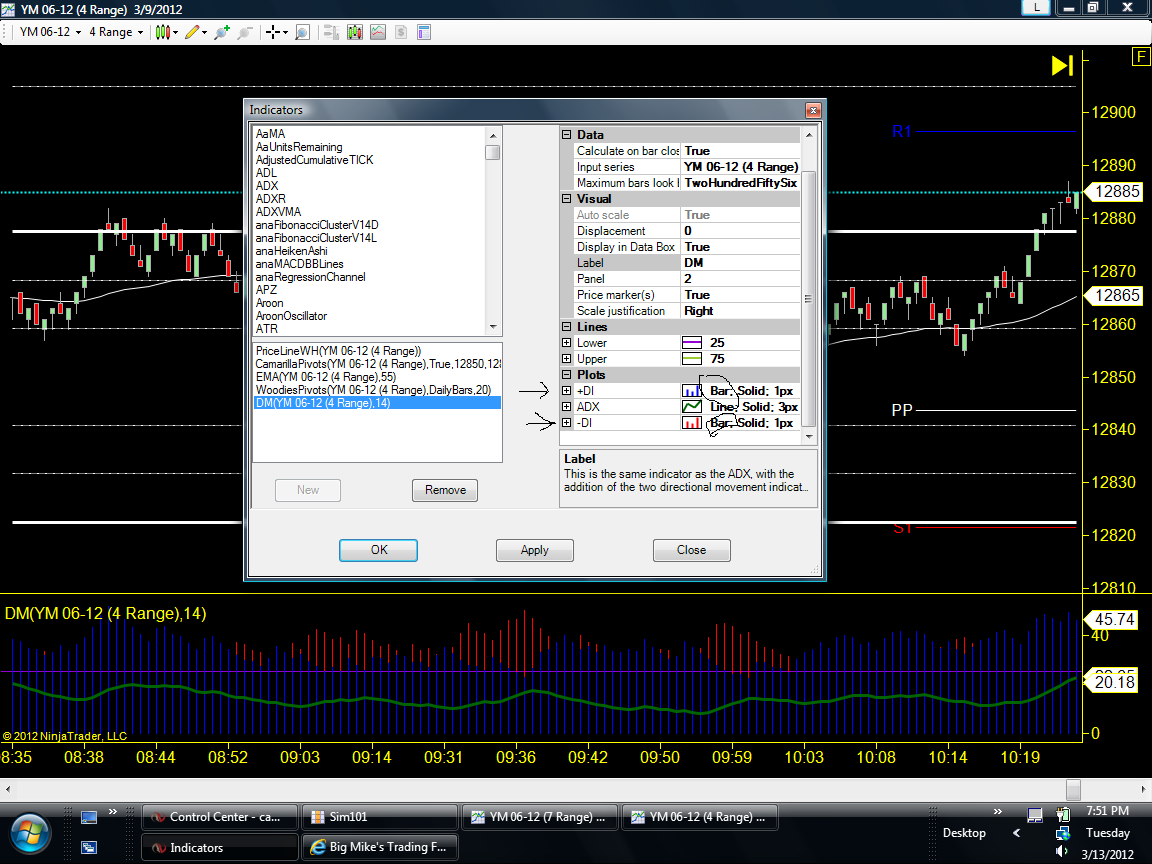Open the Data Series candlestick toolbar icon
Screen dimensions: 1152x864
355,32
